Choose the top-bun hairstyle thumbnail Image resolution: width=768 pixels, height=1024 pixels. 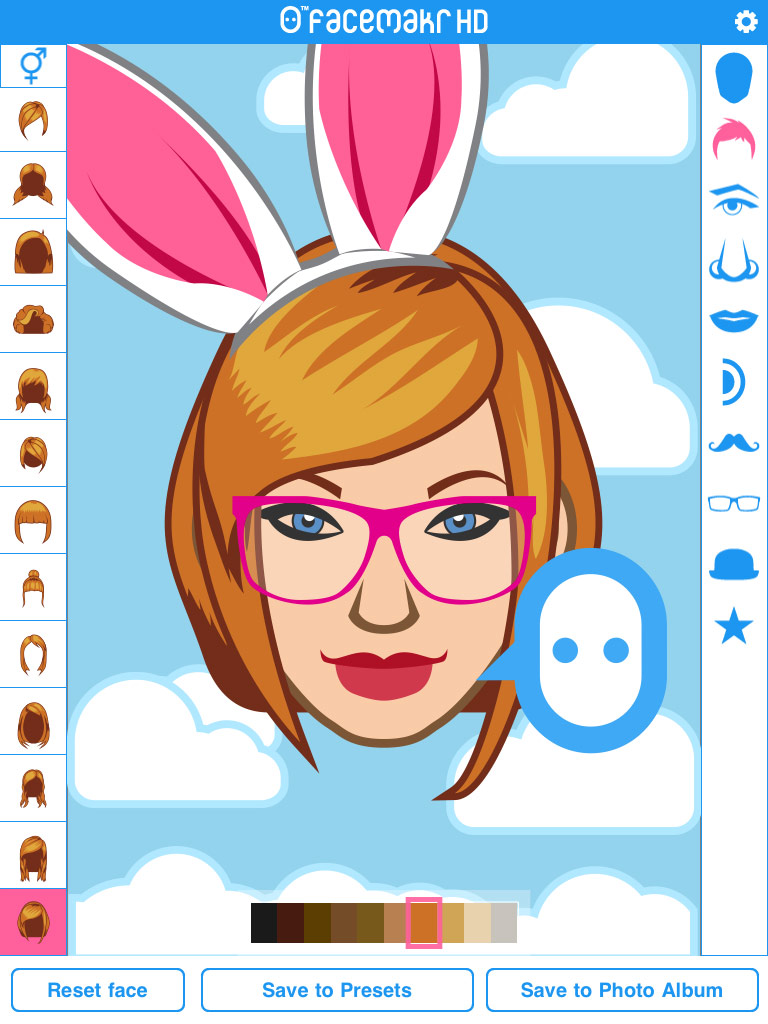(x=33, y=588)
